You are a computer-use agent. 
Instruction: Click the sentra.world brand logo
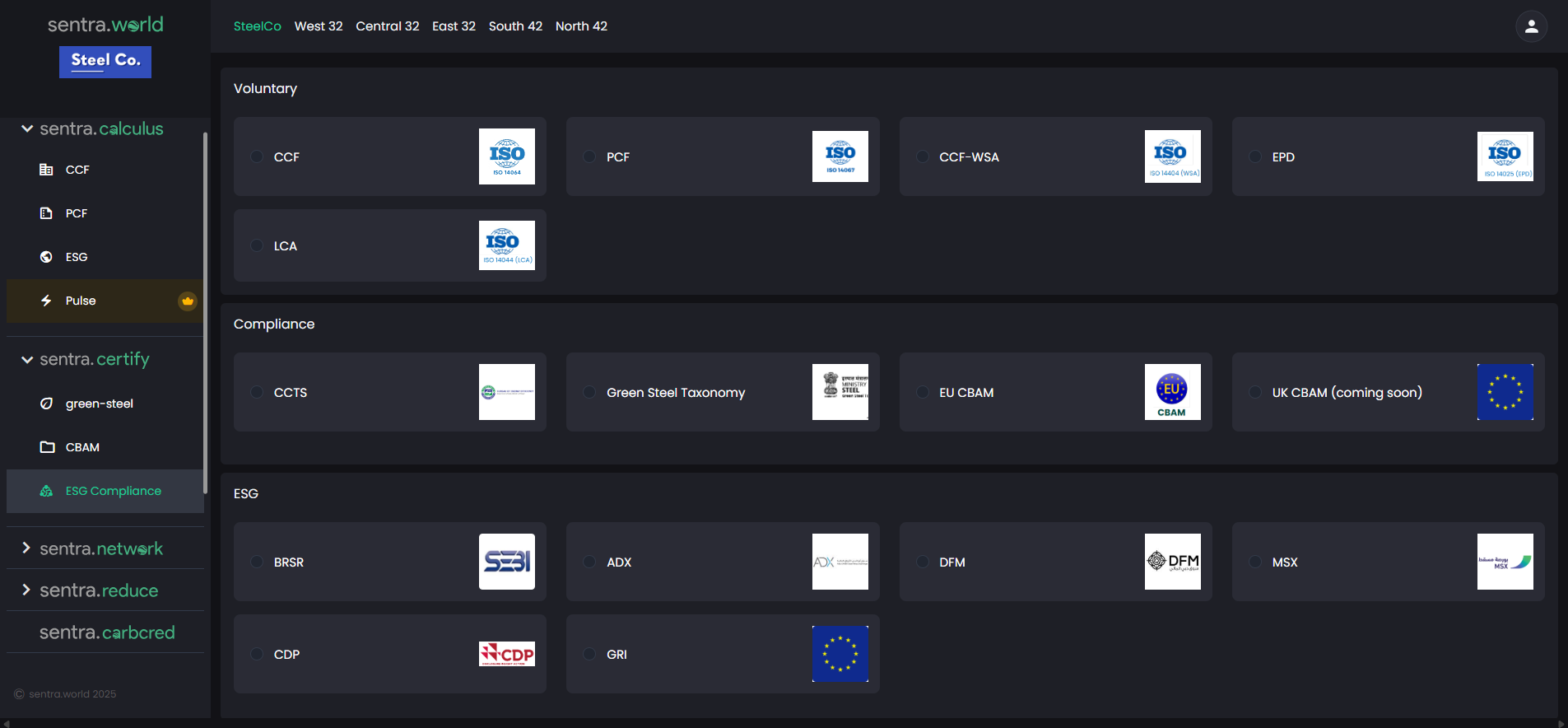coord(105,25)
